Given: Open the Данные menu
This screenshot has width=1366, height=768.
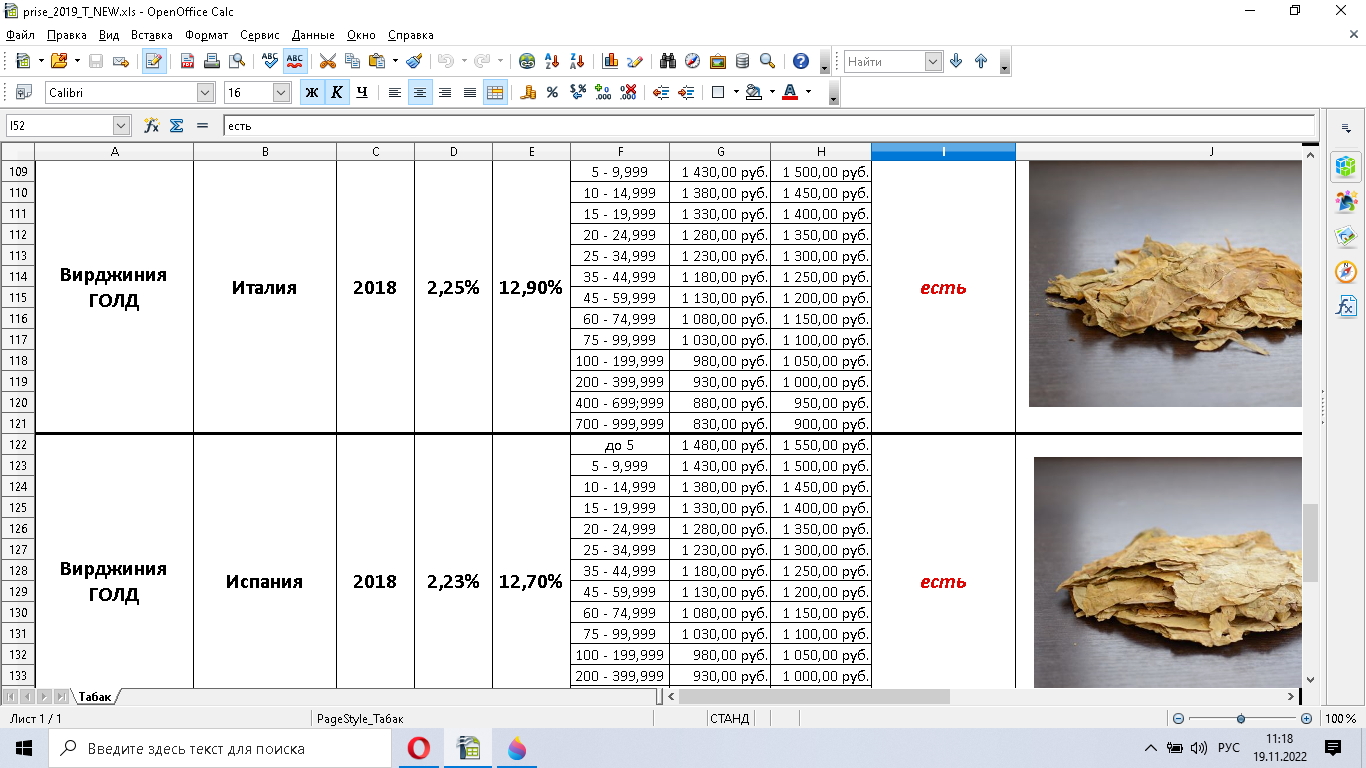Looking at the screenshot, I should (x=313, y=35).
